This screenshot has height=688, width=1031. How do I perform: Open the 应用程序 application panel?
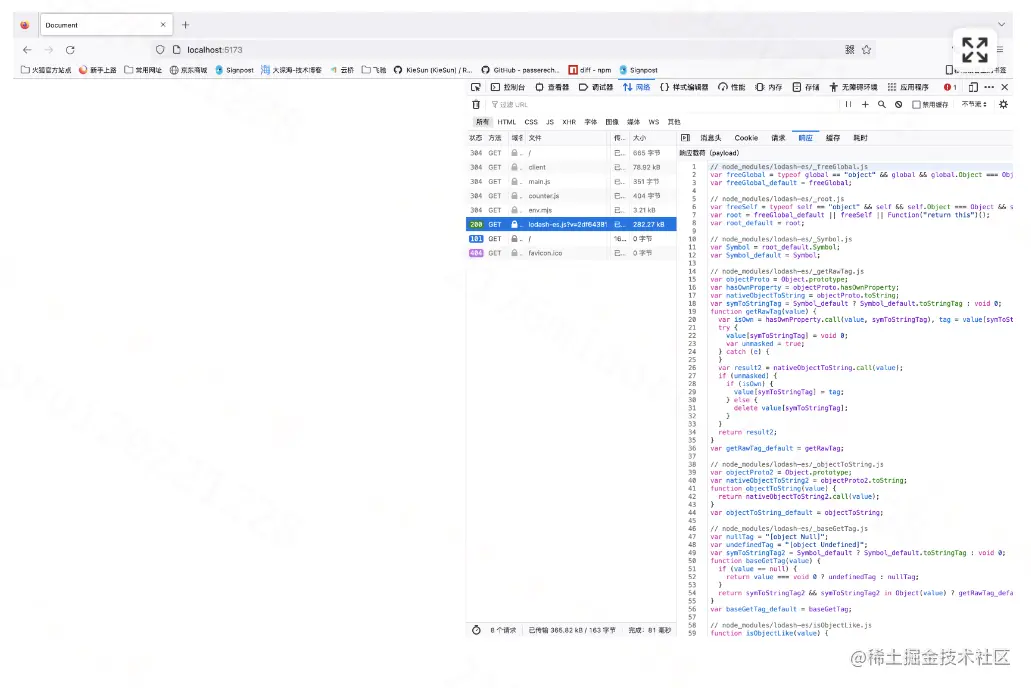click(x=908, y=87)
